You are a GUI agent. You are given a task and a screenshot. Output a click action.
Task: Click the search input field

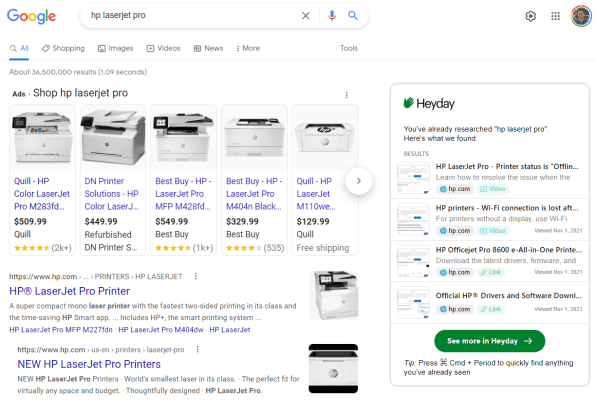coord(192,16)
